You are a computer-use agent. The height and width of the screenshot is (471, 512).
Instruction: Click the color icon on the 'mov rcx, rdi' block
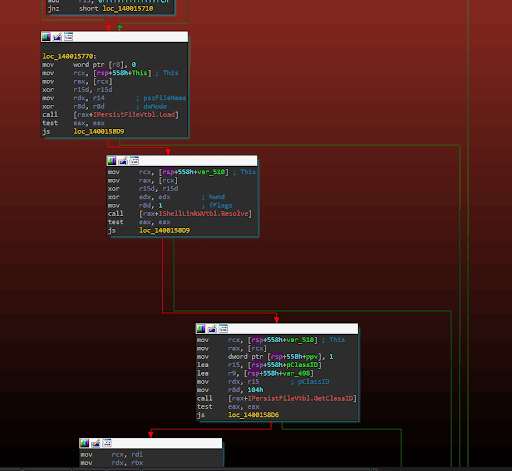coord(85,443)
